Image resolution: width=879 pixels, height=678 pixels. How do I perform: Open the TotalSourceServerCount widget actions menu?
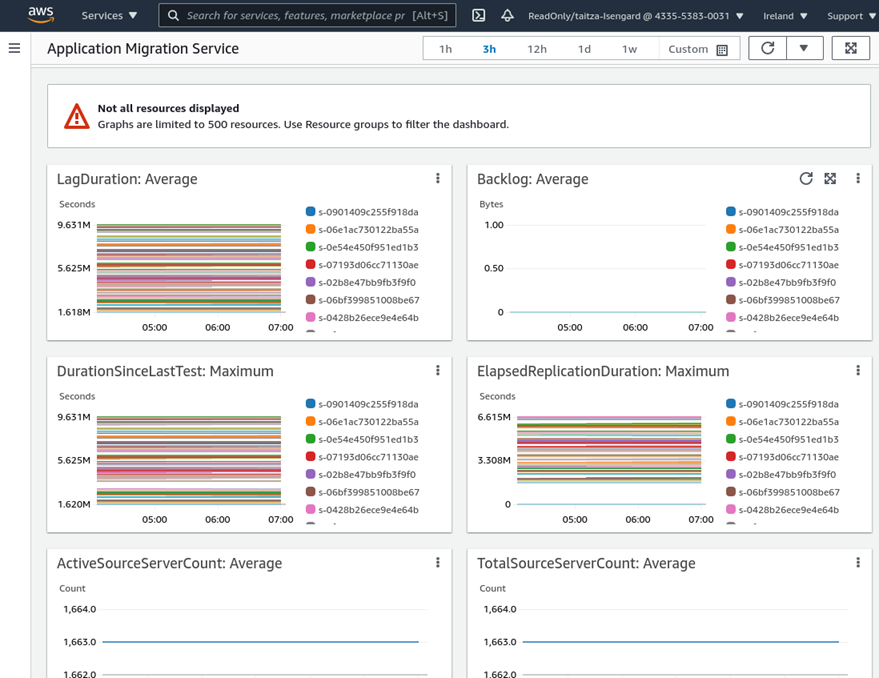(858, 562)
